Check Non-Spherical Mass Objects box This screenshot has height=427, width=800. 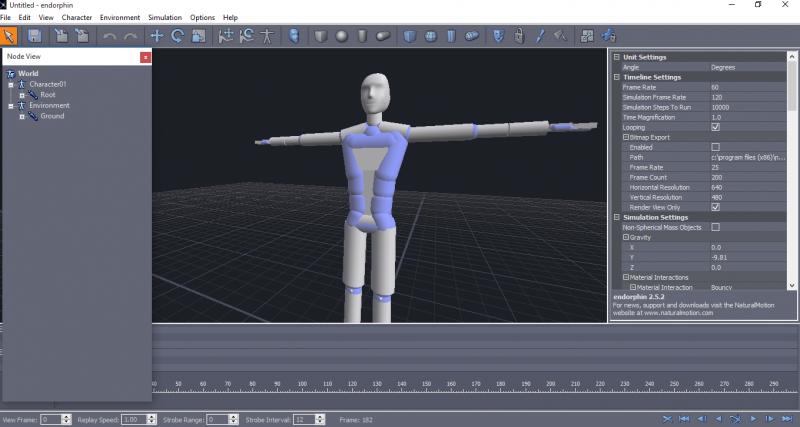coord(715,227)
